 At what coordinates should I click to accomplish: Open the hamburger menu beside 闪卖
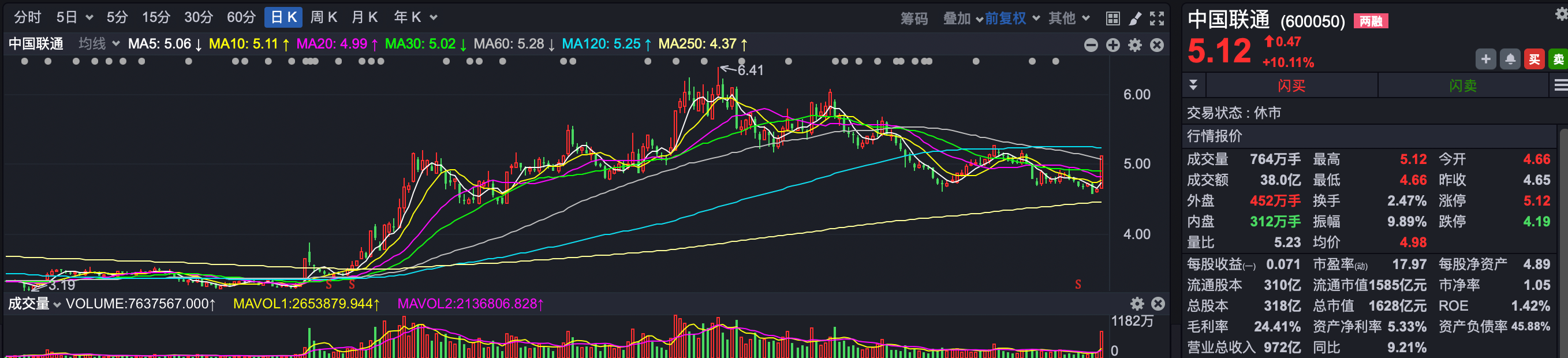pyautogui.click(x=1560, y=85)
